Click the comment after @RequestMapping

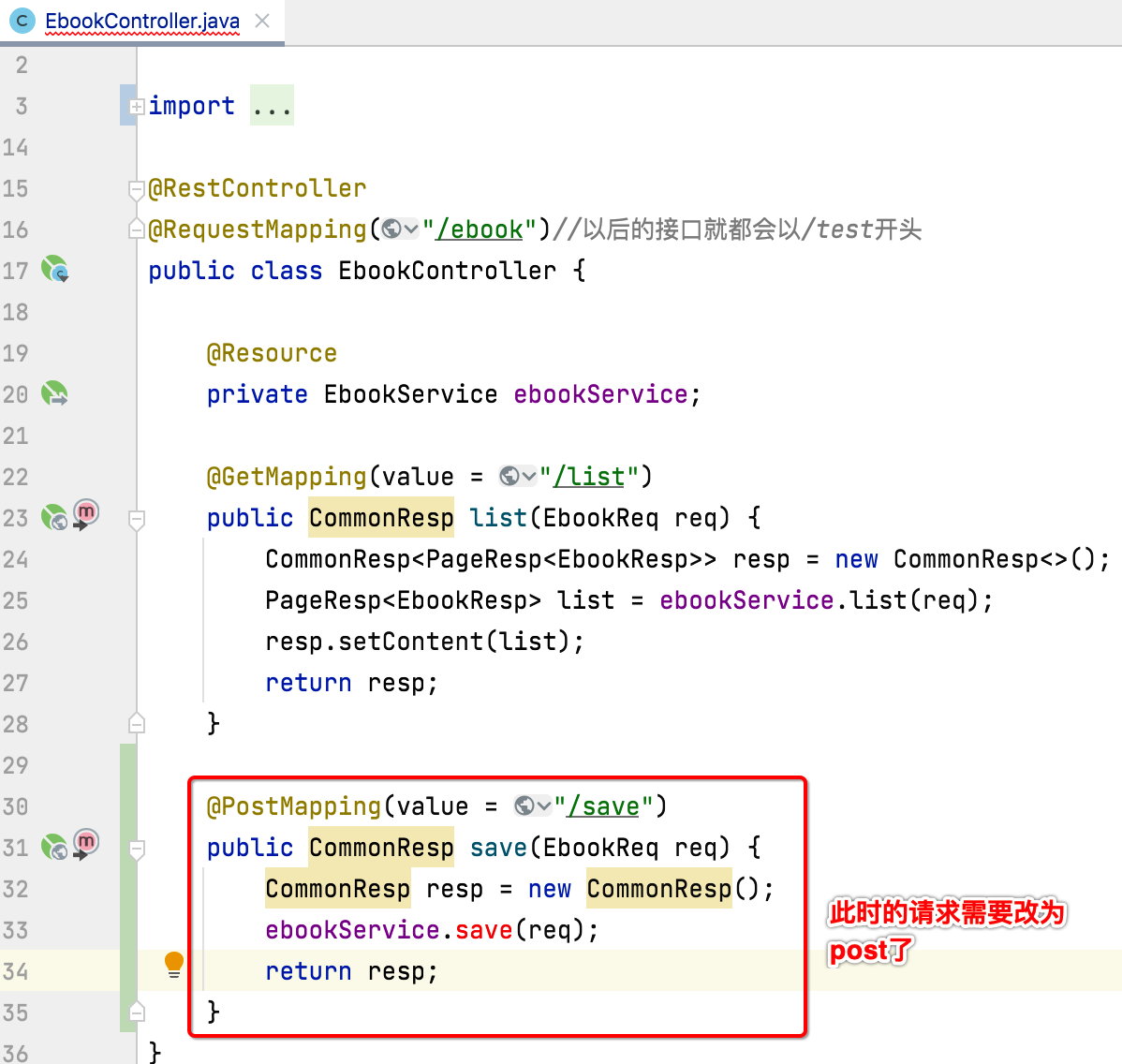point(736,229)
